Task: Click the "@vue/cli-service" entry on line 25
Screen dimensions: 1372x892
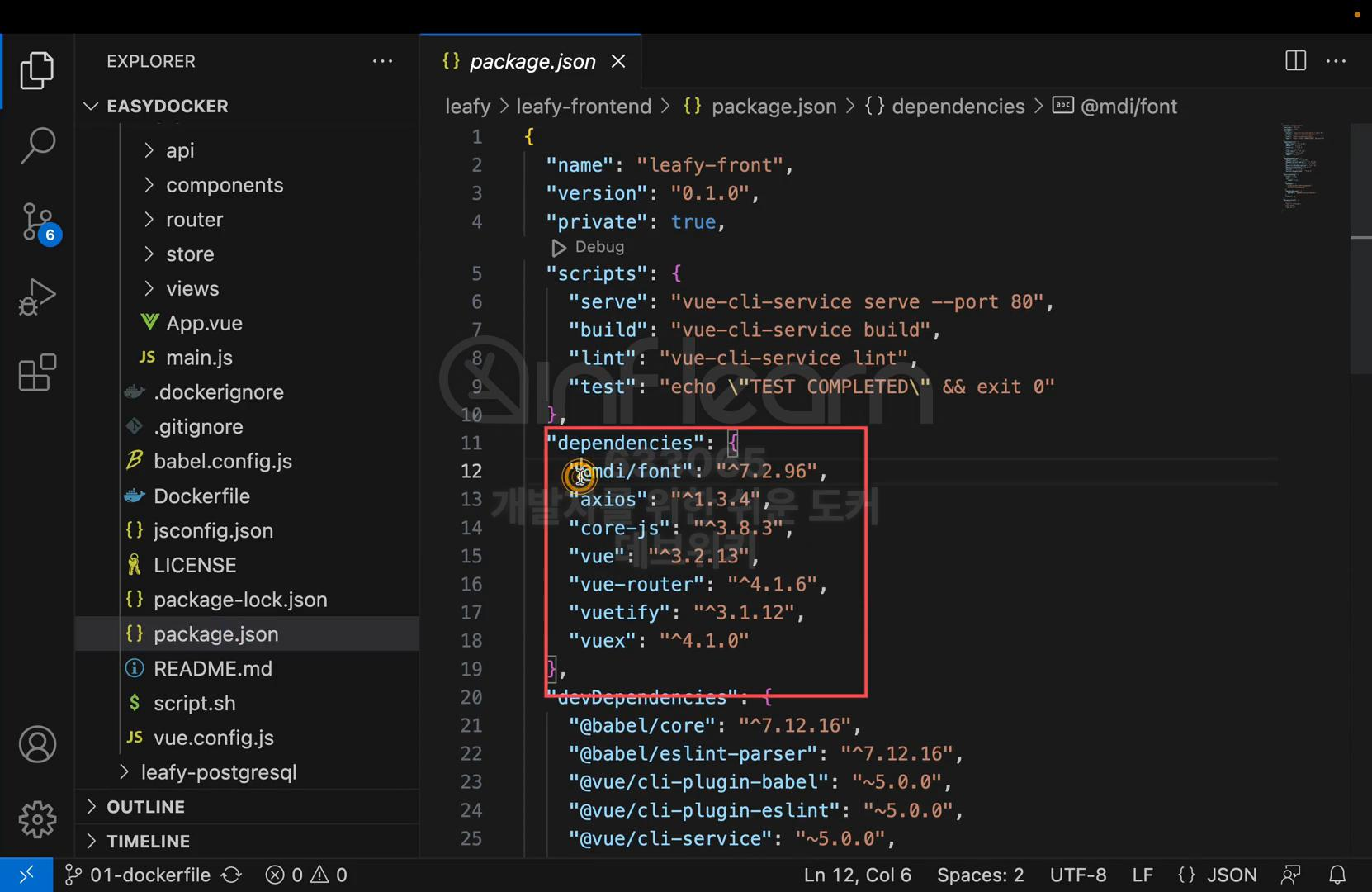Action: [x=731, y=839]
